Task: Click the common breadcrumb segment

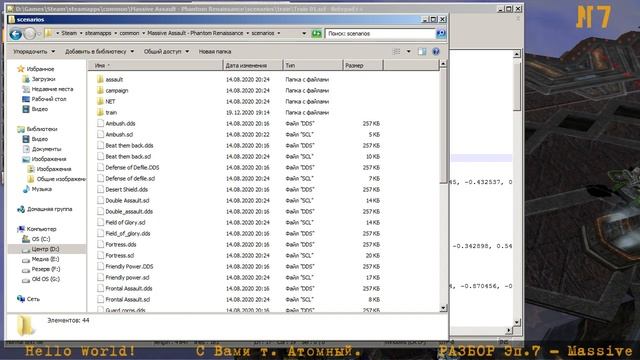Action: pyautogui.click(x=129, y=33)
